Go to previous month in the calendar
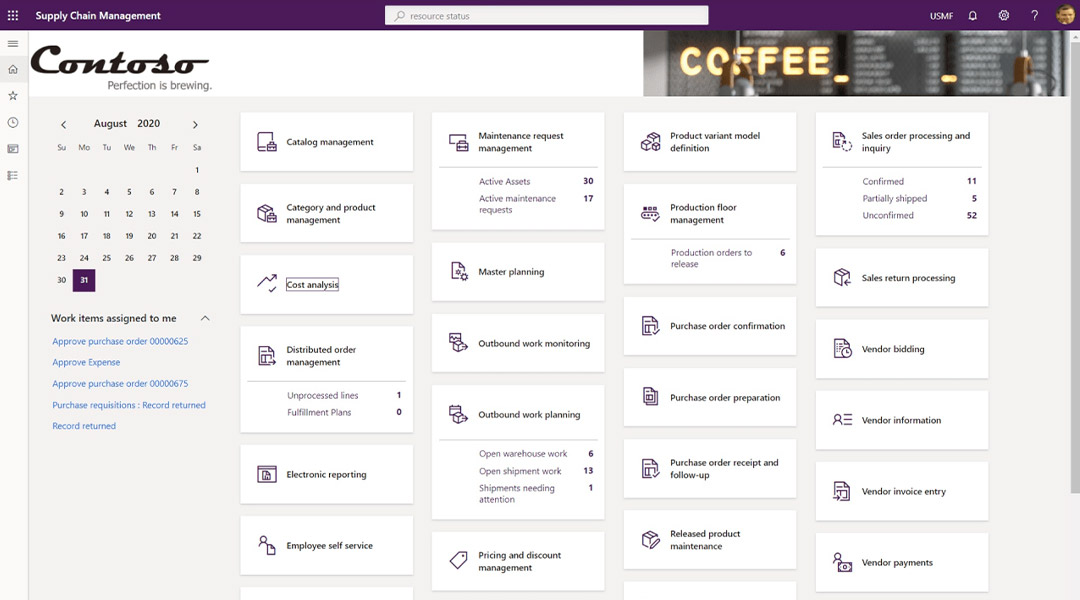1080x600 pixels. point(63,125)
